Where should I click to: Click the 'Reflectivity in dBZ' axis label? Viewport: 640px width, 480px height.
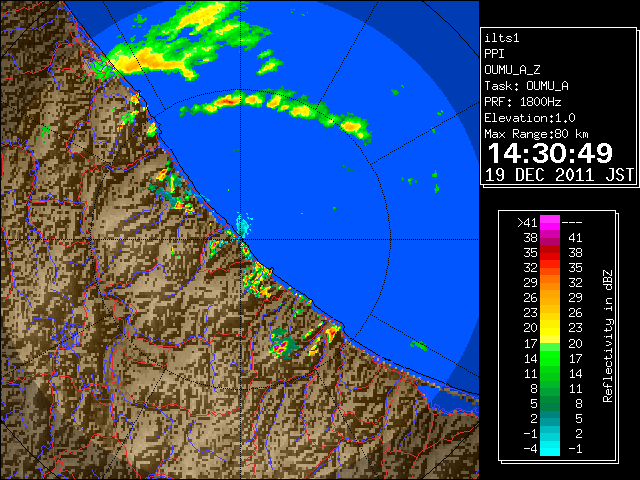(x=608, y=336)
